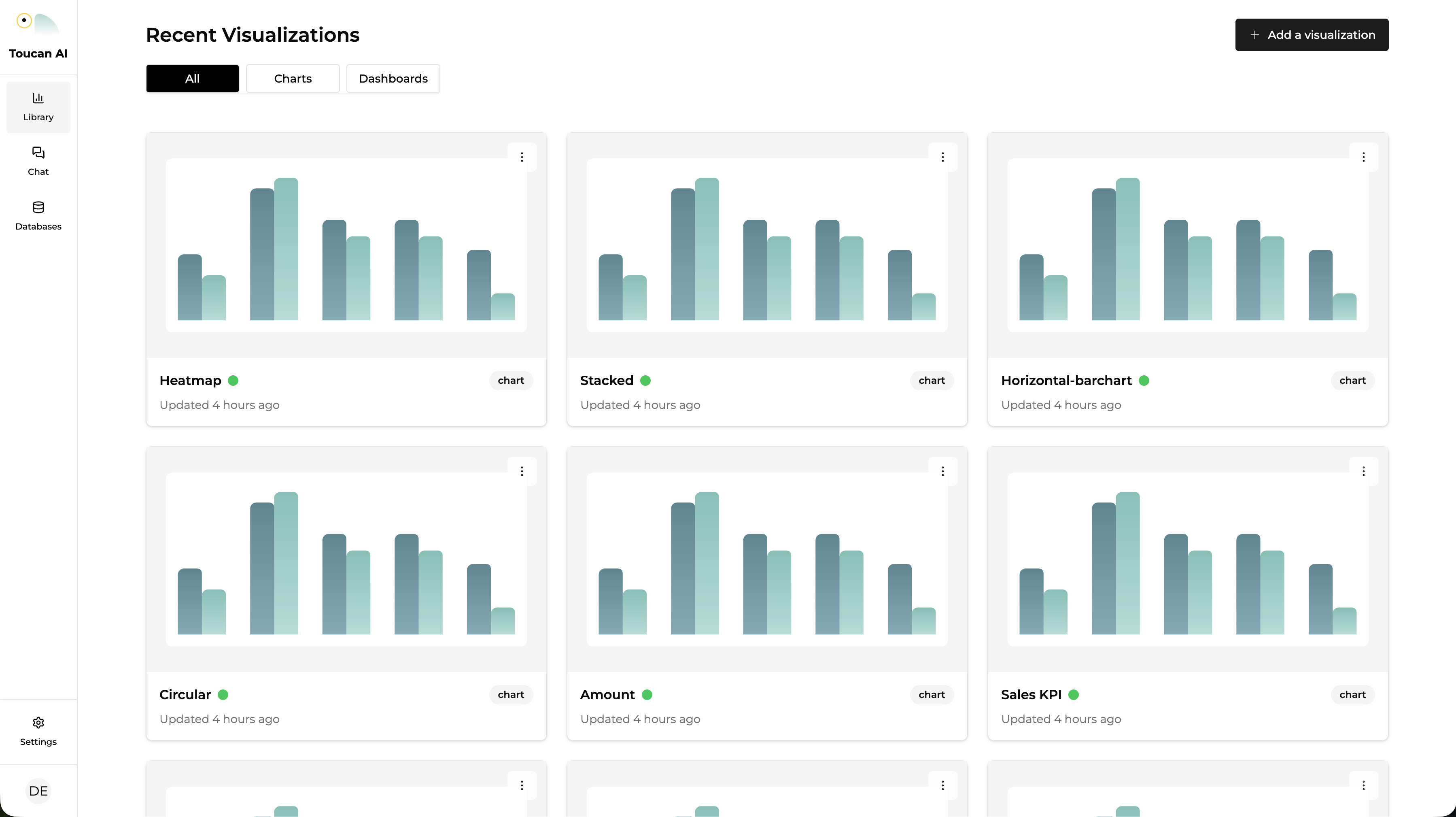The width and height of the screenshot is (1456, 817).
Task: Click the Stacked title
Action: coord(607,381)
